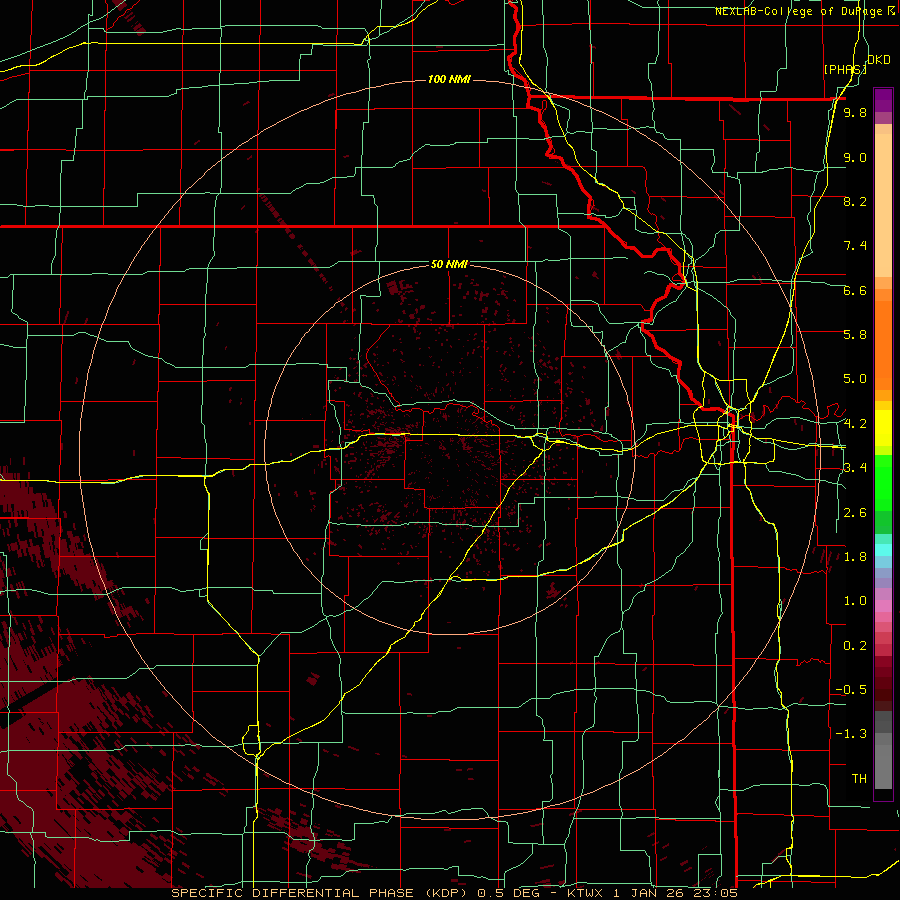Click the "100 NMI" range ring label
900x900 pixels.
[449, 79]
